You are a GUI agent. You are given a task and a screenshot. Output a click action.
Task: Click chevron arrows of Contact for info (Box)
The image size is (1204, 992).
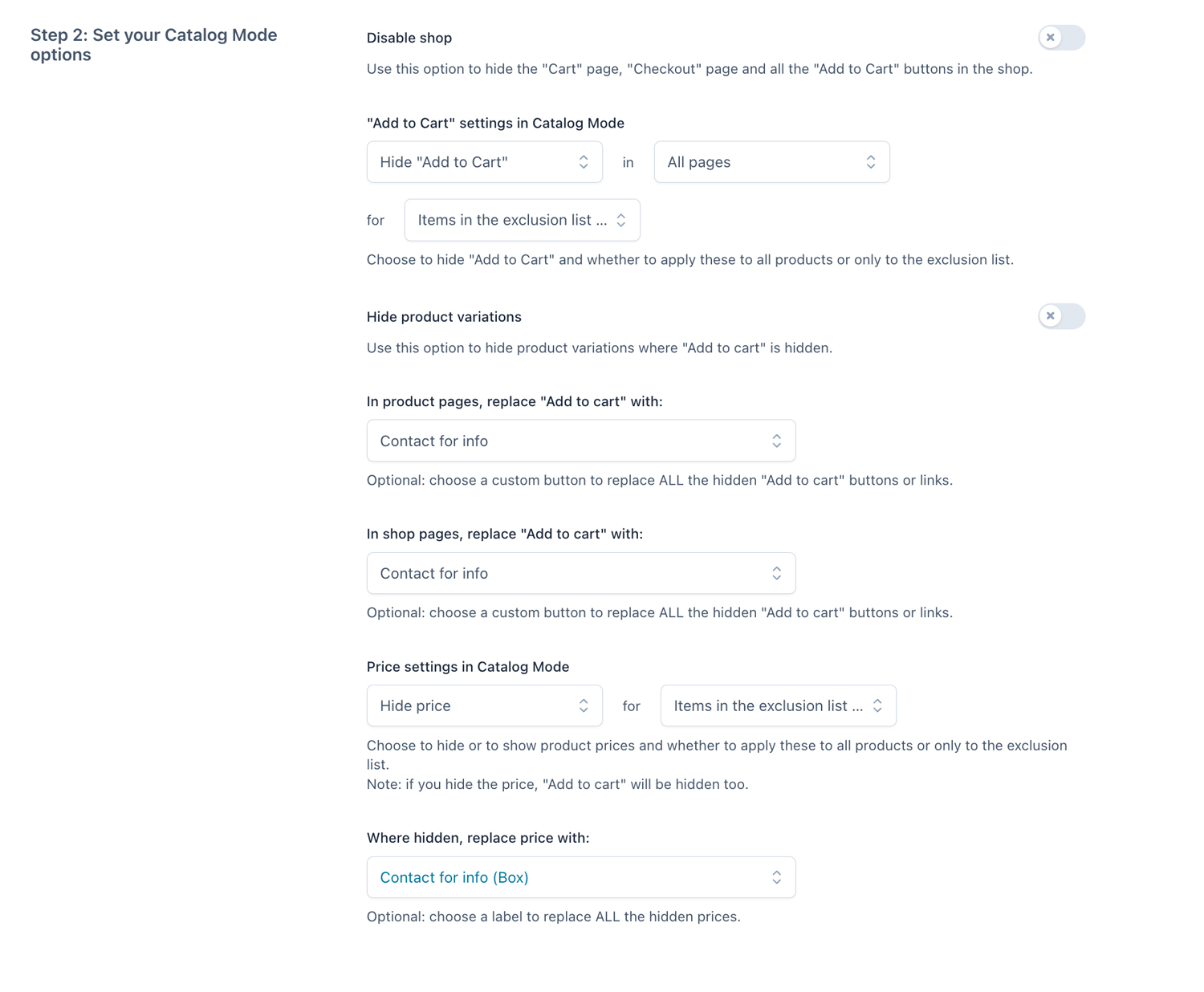point(776,877)
